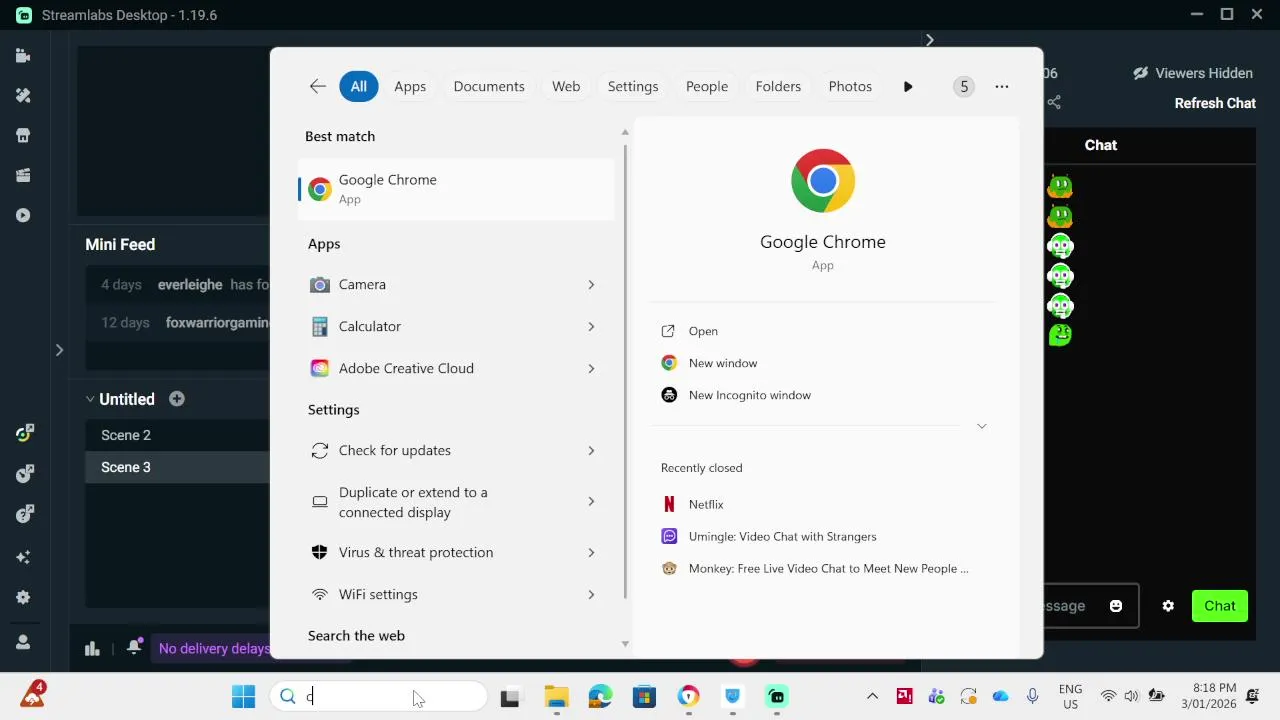
Task: Select the All search filter tab
Action: pos(359,86)
